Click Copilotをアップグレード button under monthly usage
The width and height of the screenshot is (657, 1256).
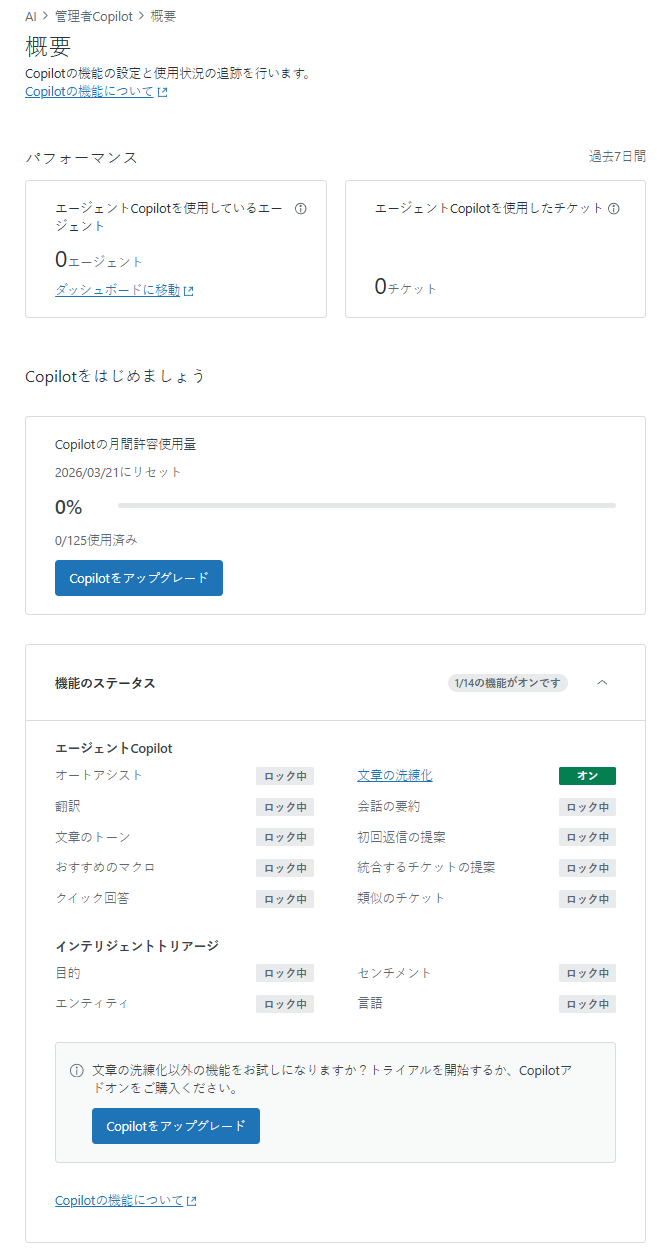click(139, 578)
